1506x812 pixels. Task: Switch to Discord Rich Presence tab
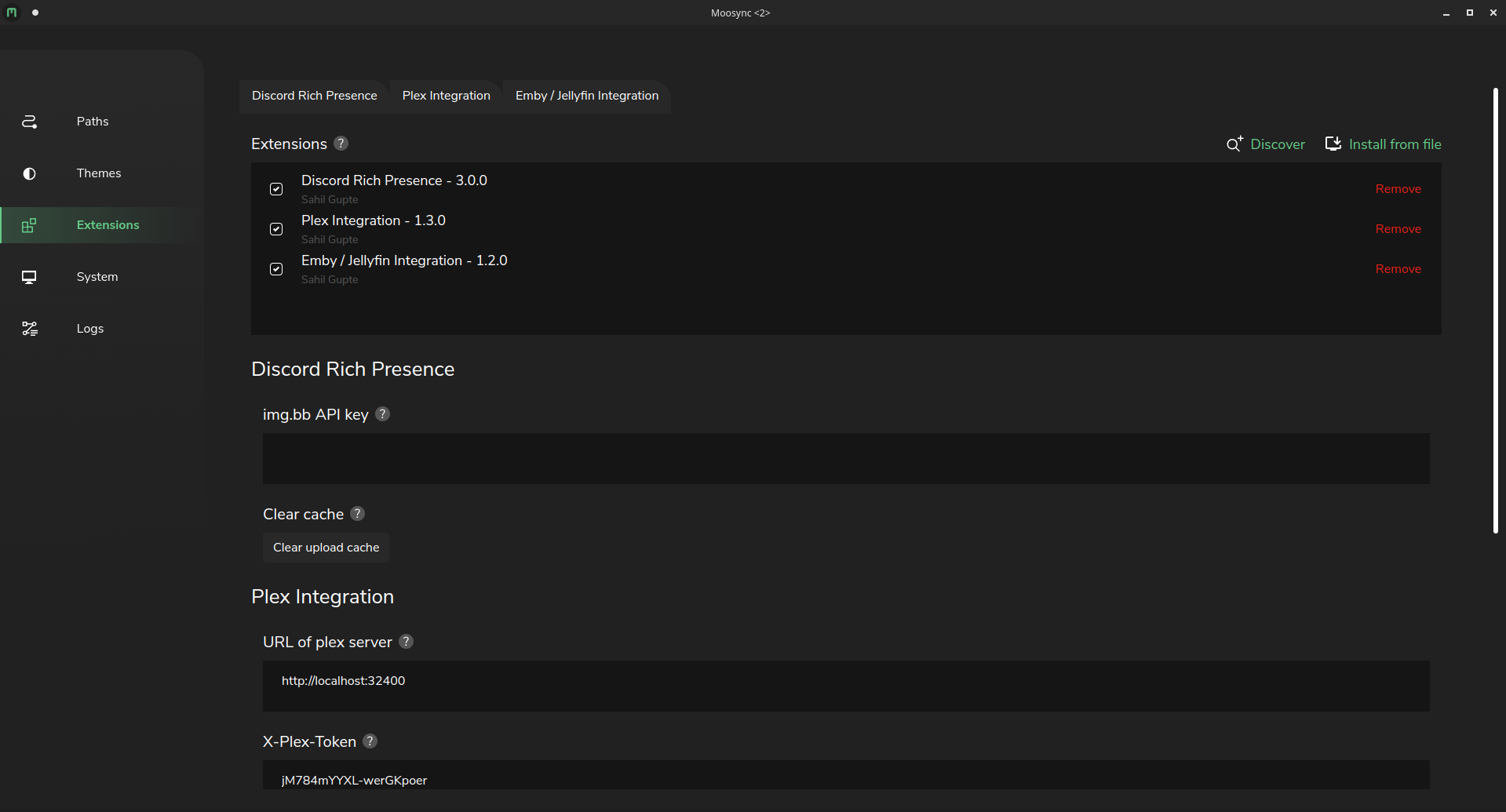pyautogui.click(x=314, y=96)
